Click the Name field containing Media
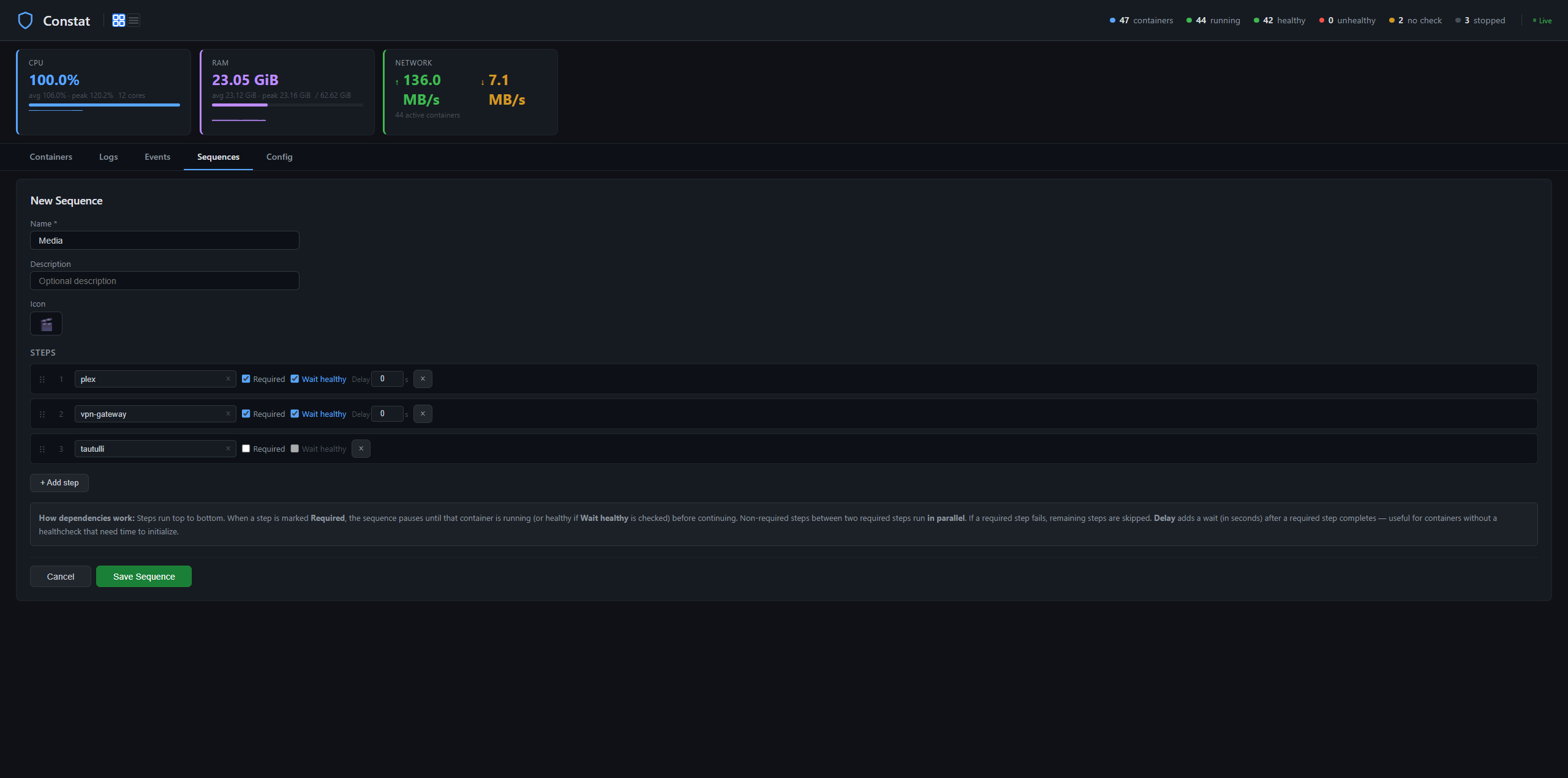1568x778 pixels. 165,241
